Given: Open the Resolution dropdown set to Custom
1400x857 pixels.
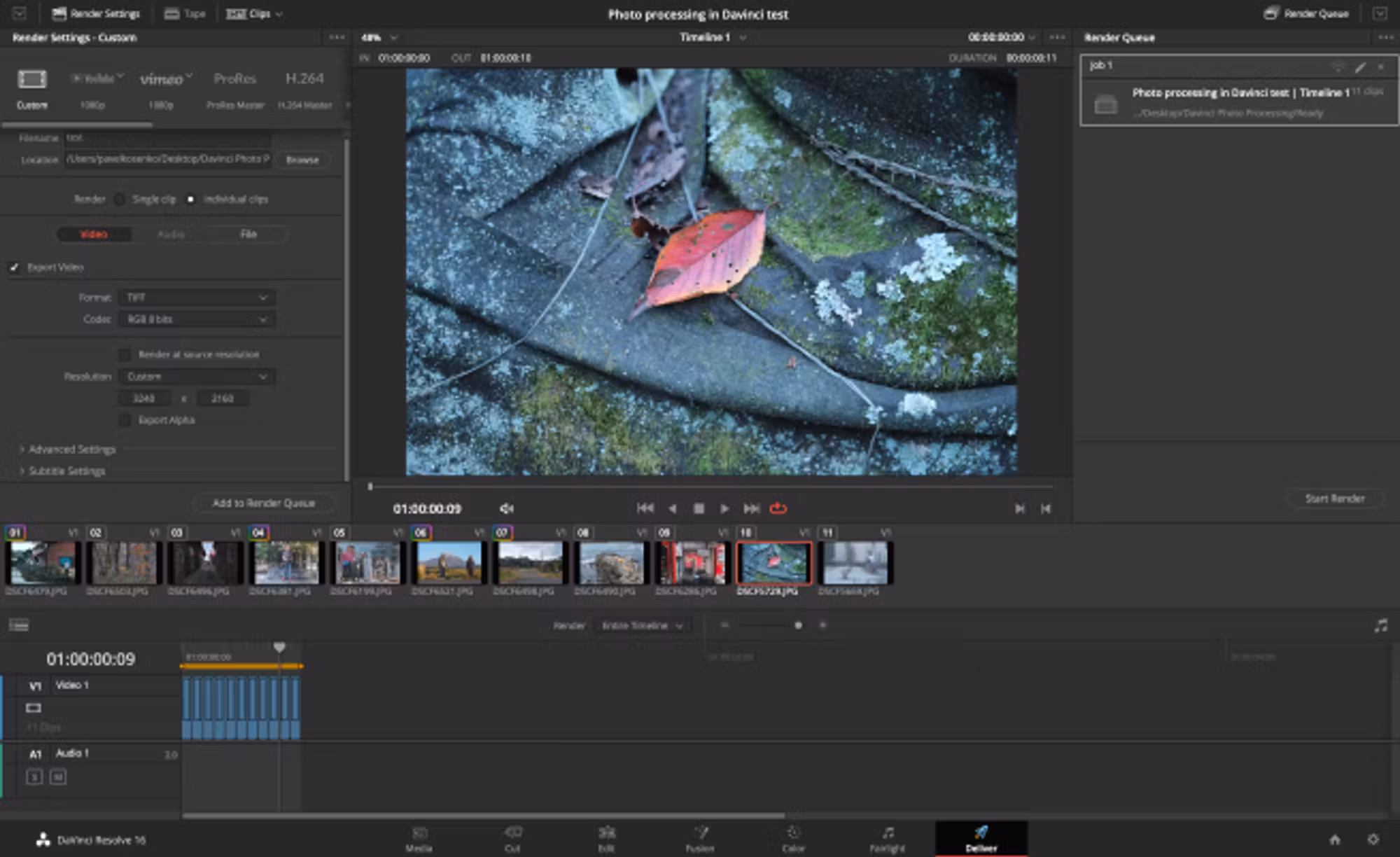Looking at the screenshot, I should 197,377.
